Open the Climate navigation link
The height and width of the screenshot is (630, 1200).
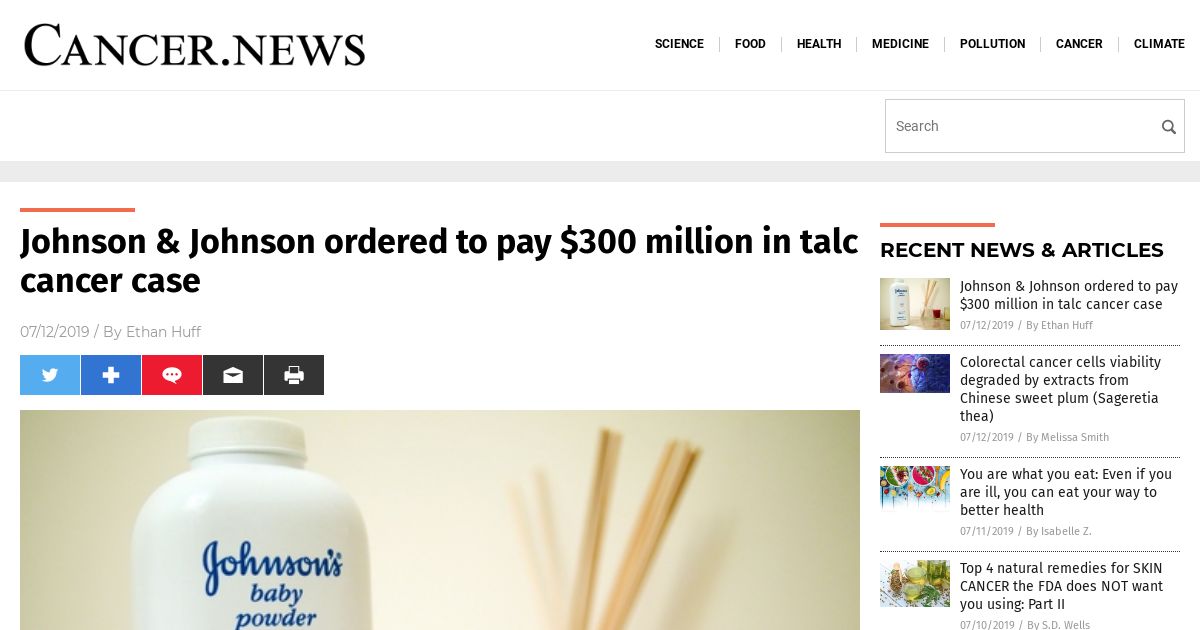1159,44
